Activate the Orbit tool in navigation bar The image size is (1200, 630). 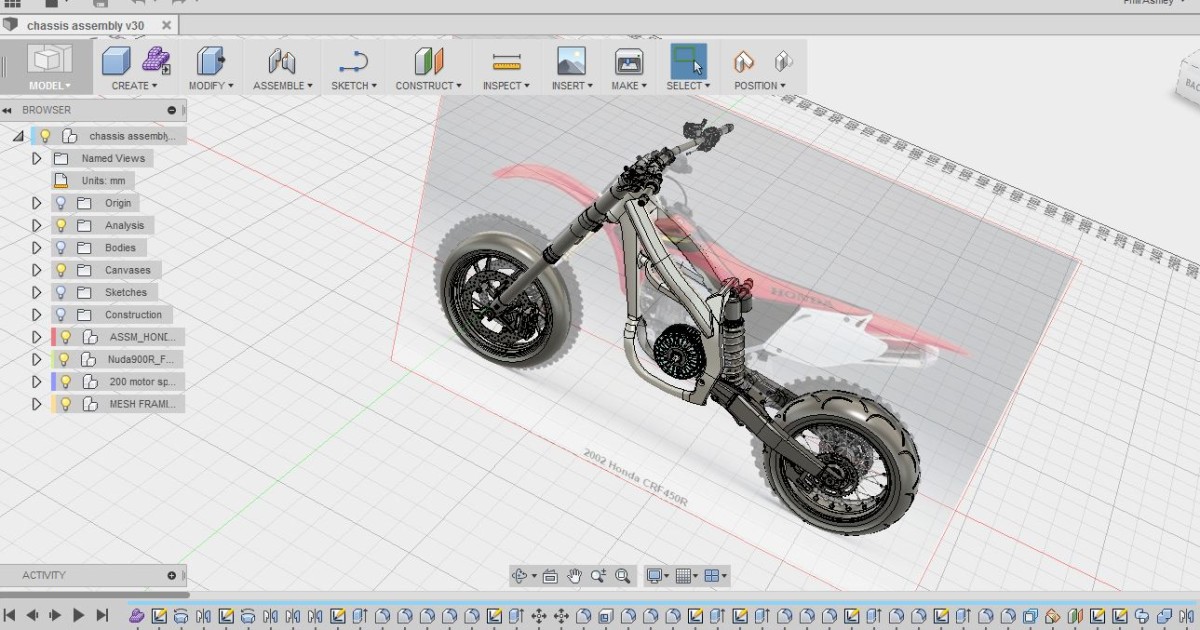(521, 575)
